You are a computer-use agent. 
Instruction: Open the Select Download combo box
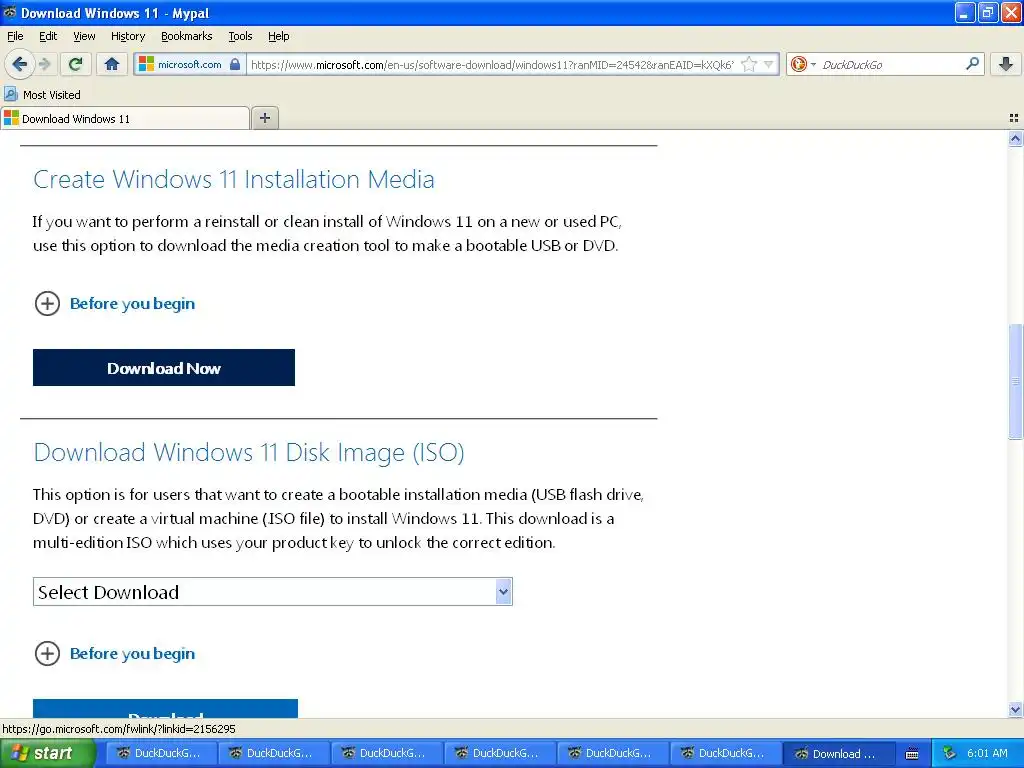(273, 592)
